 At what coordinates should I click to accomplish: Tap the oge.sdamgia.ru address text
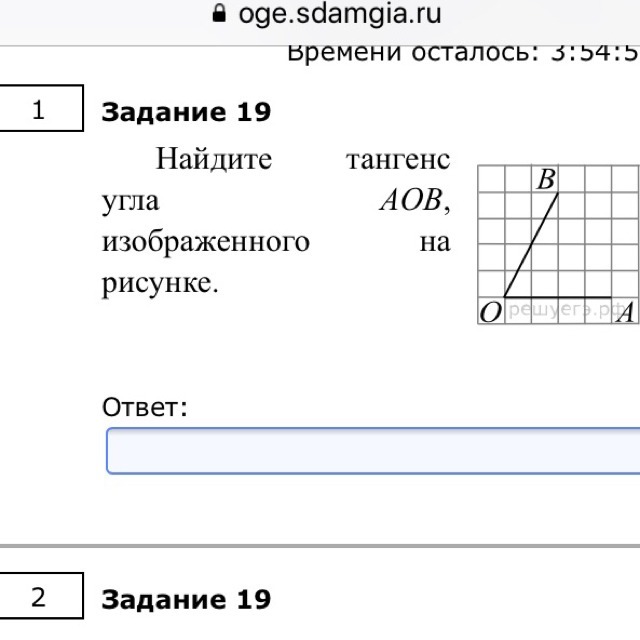(x=340, y=15)
